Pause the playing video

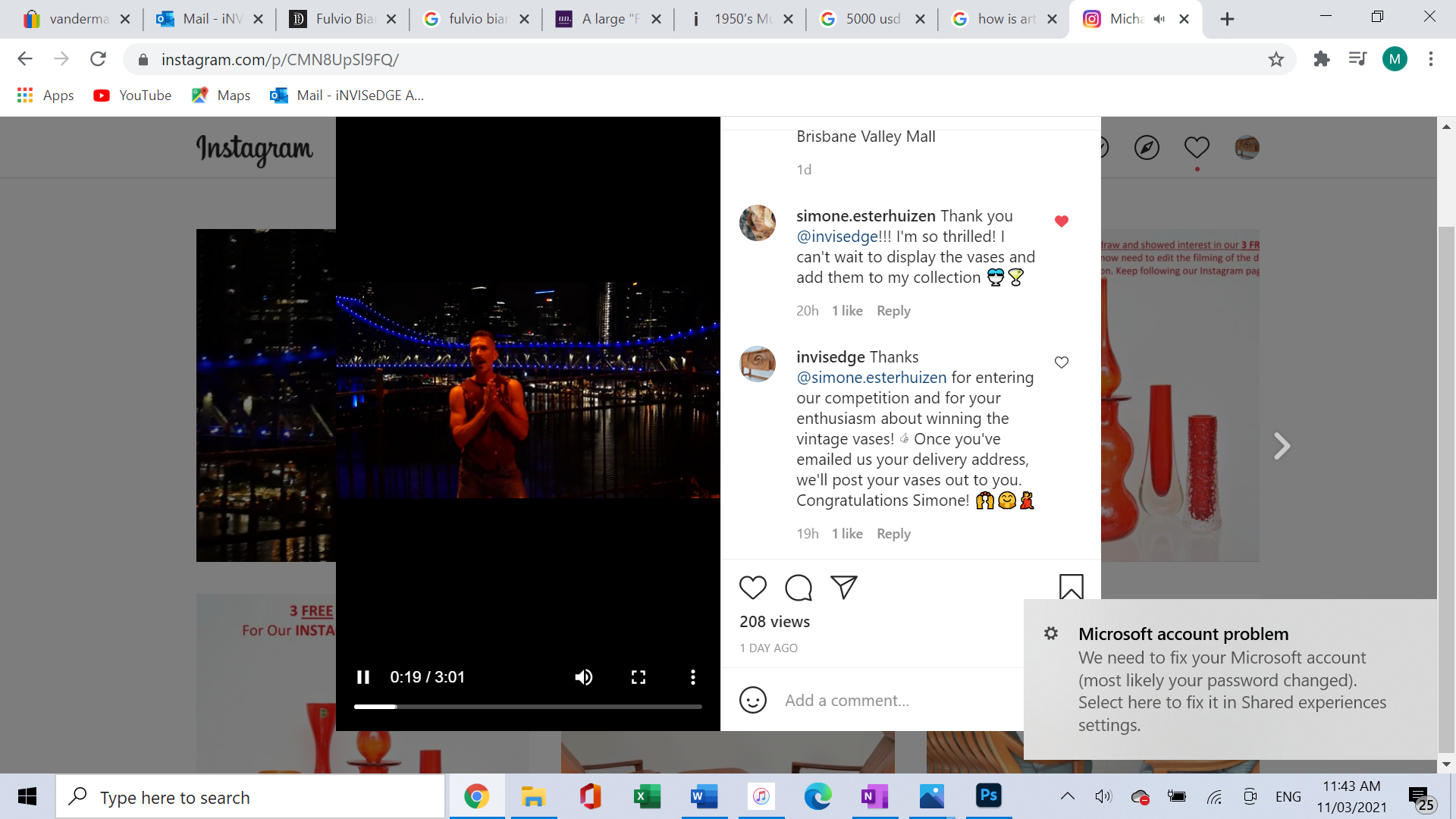pyautogui.click(x=363, y=677)
